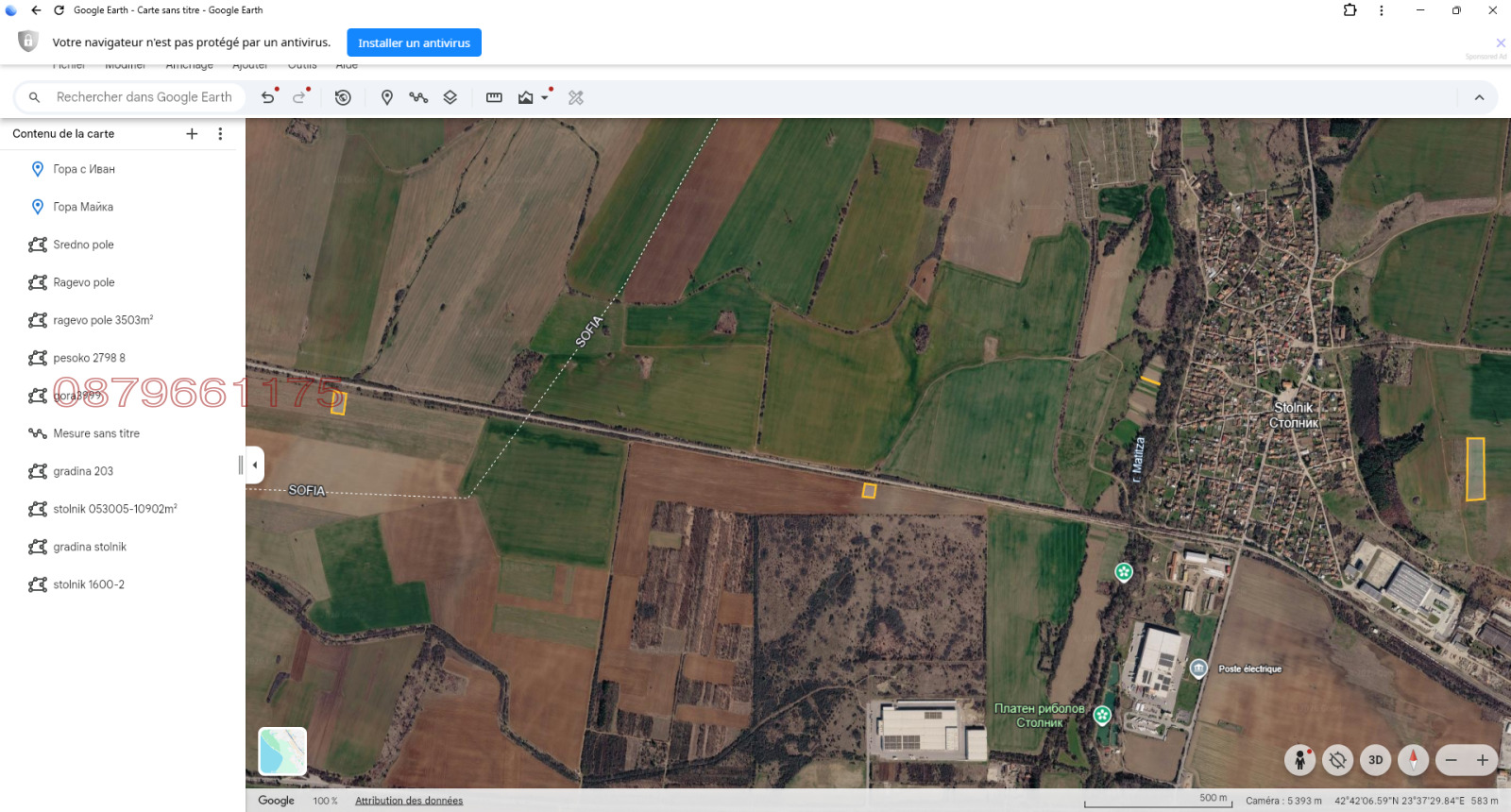Click the Poste électrique map marker
The height and width of the screenshot is (812, 1511).
point(1198,668)
